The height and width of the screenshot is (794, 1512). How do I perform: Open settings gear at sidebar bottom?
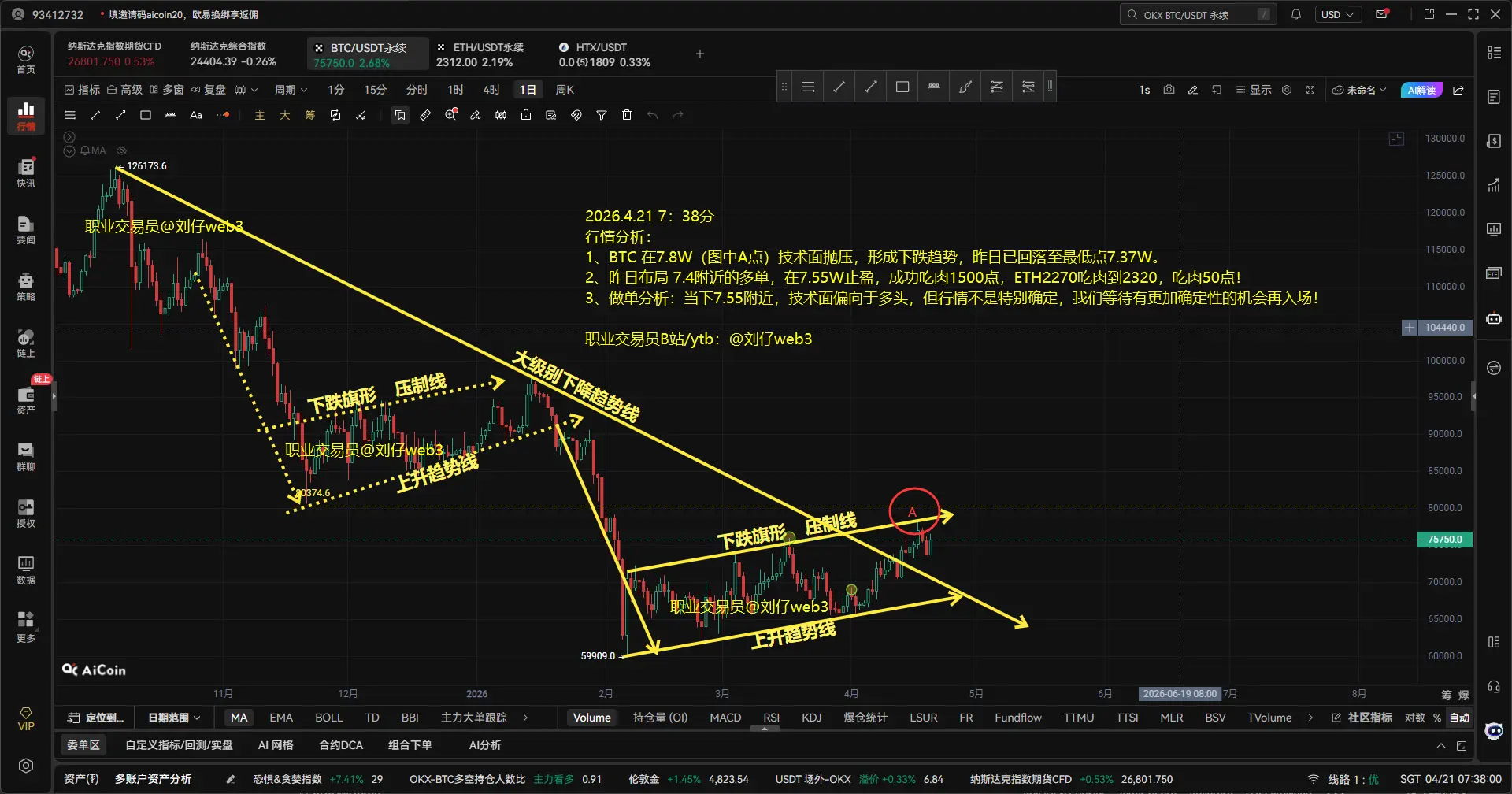[26, 766]
